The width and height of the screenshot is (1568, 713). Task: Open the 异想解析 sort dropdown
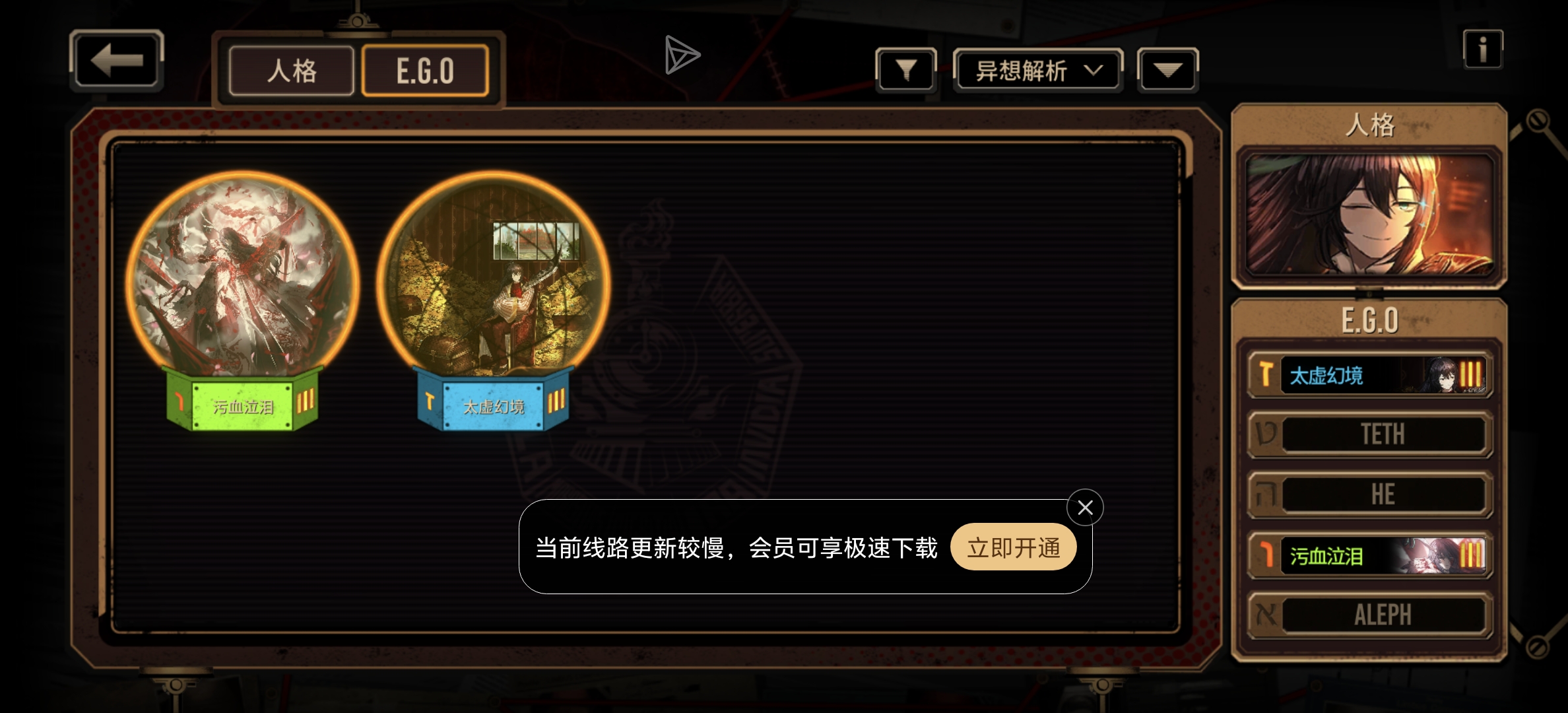(1038, 70)
